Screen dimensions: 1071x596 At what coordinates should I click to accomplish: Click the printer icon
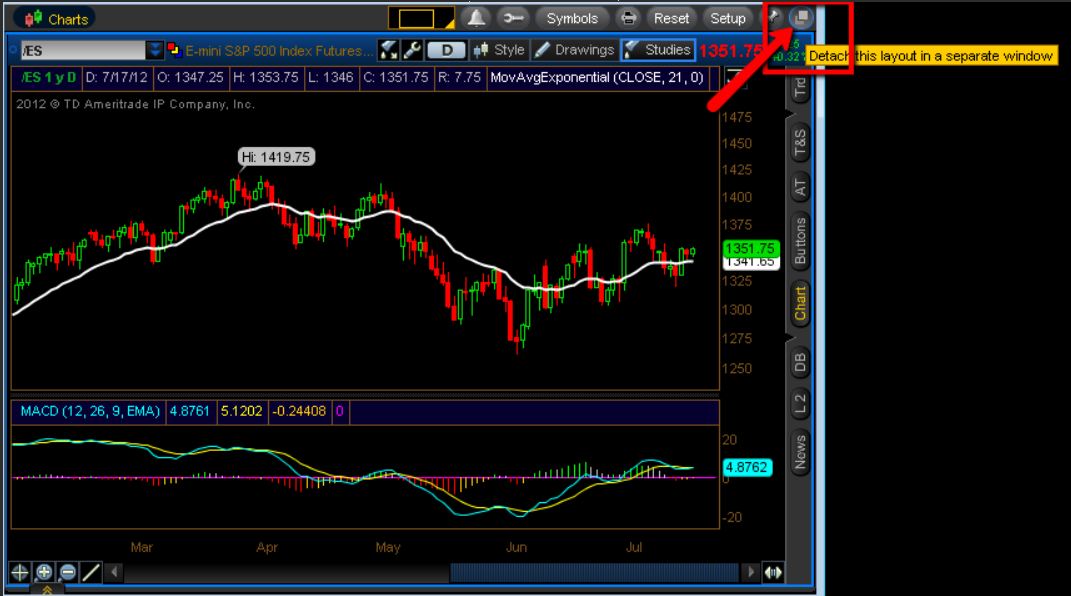[x=628, y=18]
